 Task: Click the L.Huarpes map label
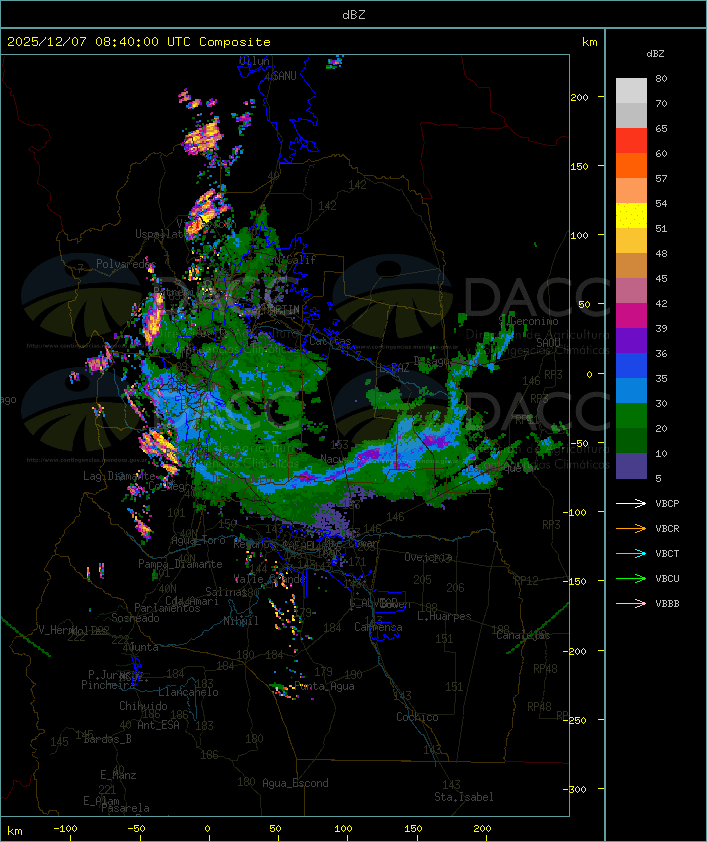tap(444, 616)
